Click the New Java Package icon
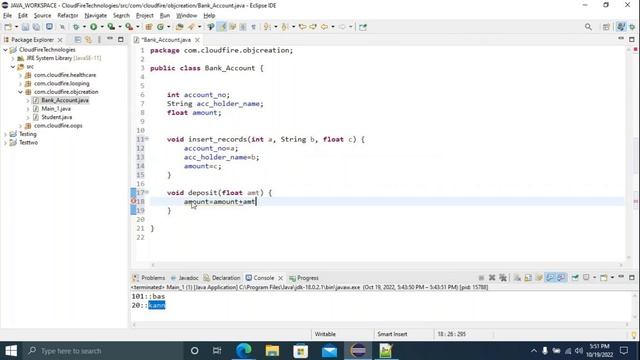The height and width of the screenshot is (360, 640). (149, 27)
